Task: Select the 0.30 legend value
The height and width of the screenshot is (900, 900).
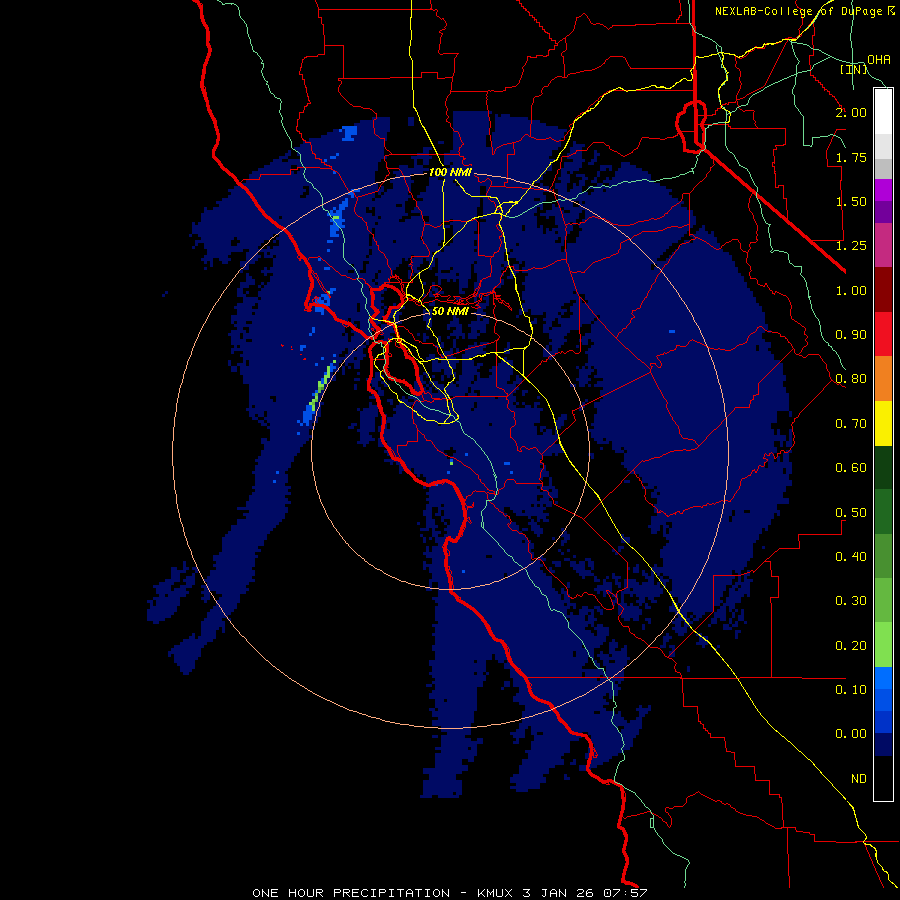Action: (851, 601)
